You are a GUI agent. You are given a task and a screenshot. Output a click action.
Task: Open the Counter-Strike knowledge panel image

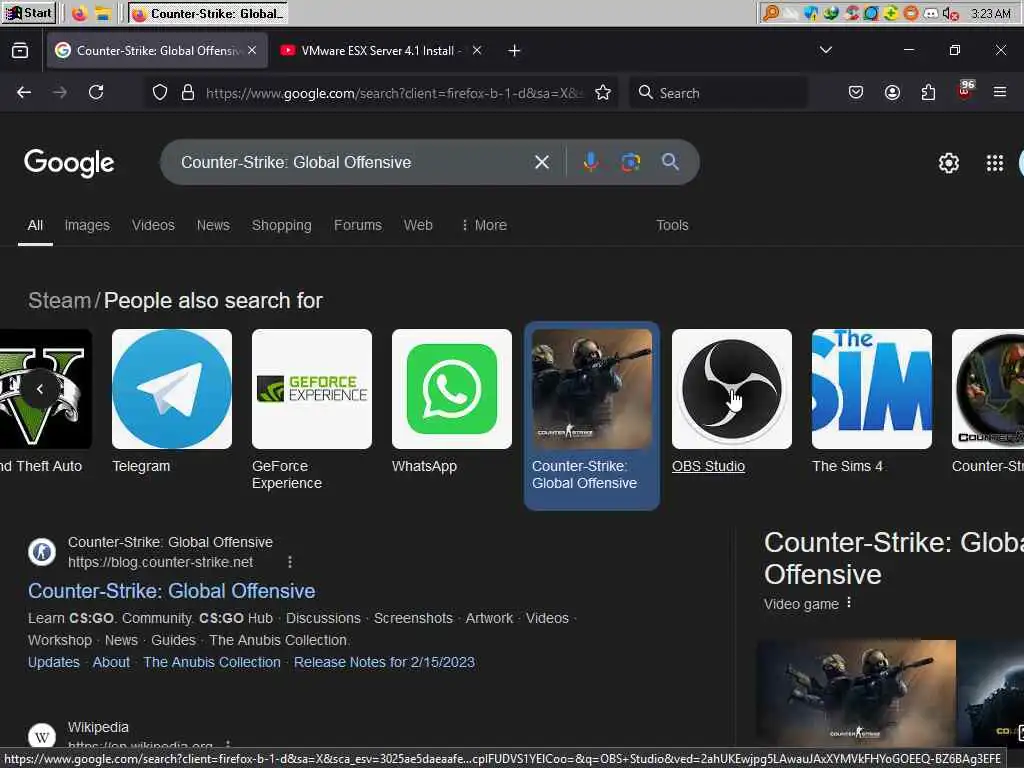click(856, 692)
